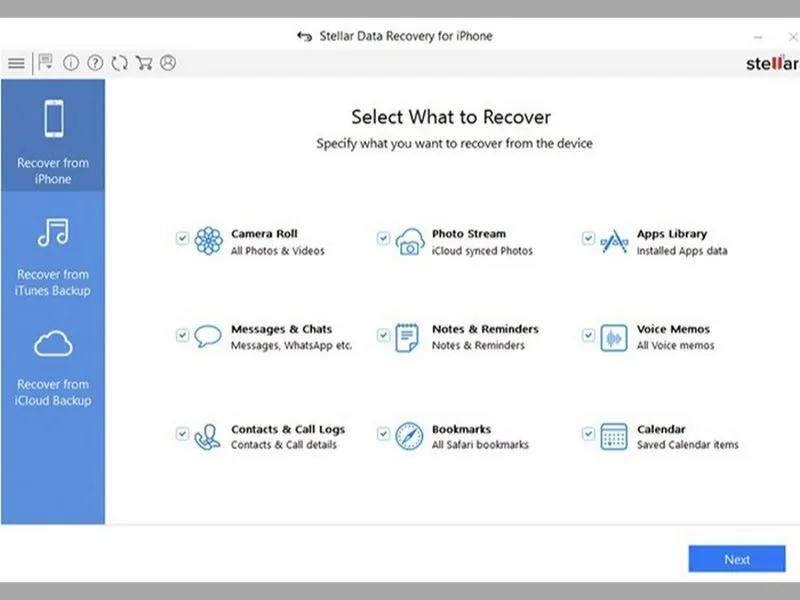
Task: Click the Camera Roll flower icon
Action: tap(209, 241)
